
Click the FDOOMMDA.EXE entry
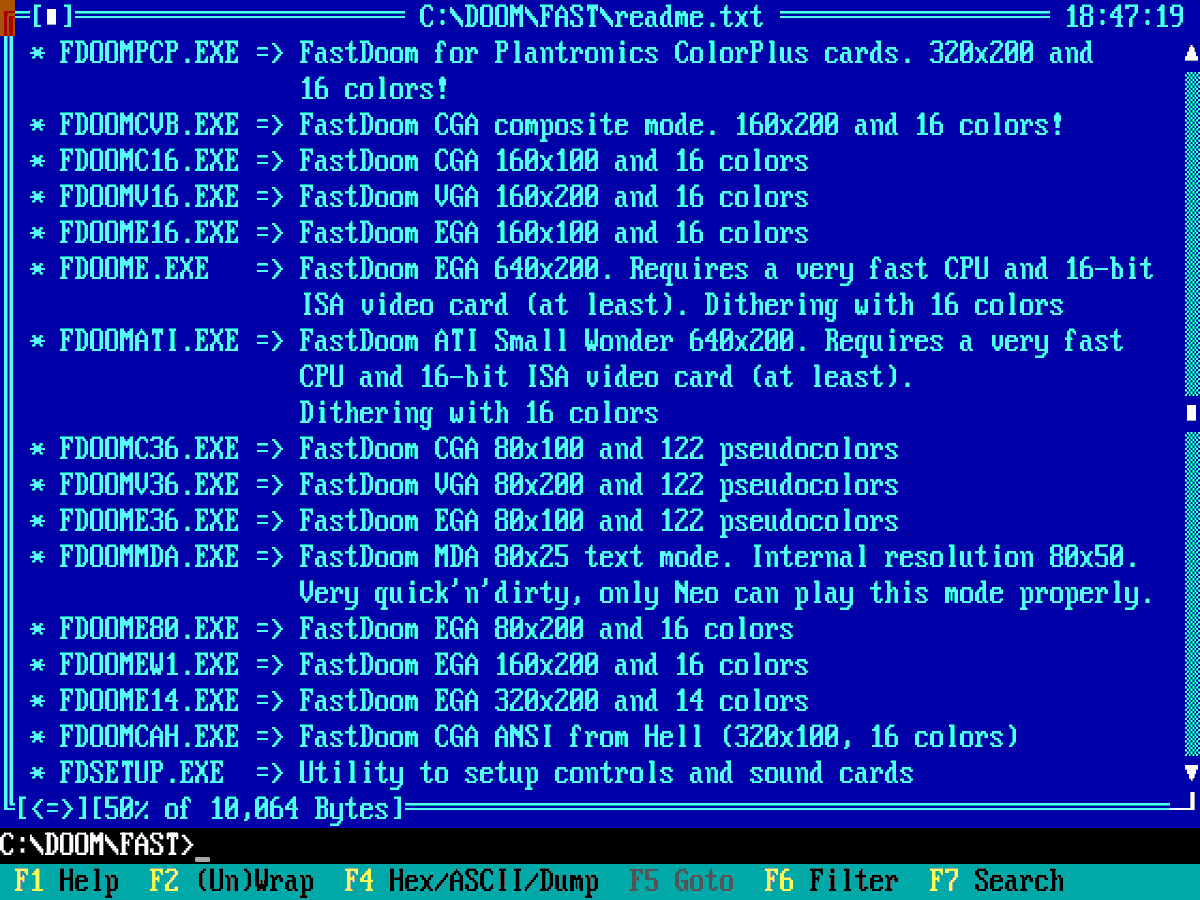pos(150,556)
